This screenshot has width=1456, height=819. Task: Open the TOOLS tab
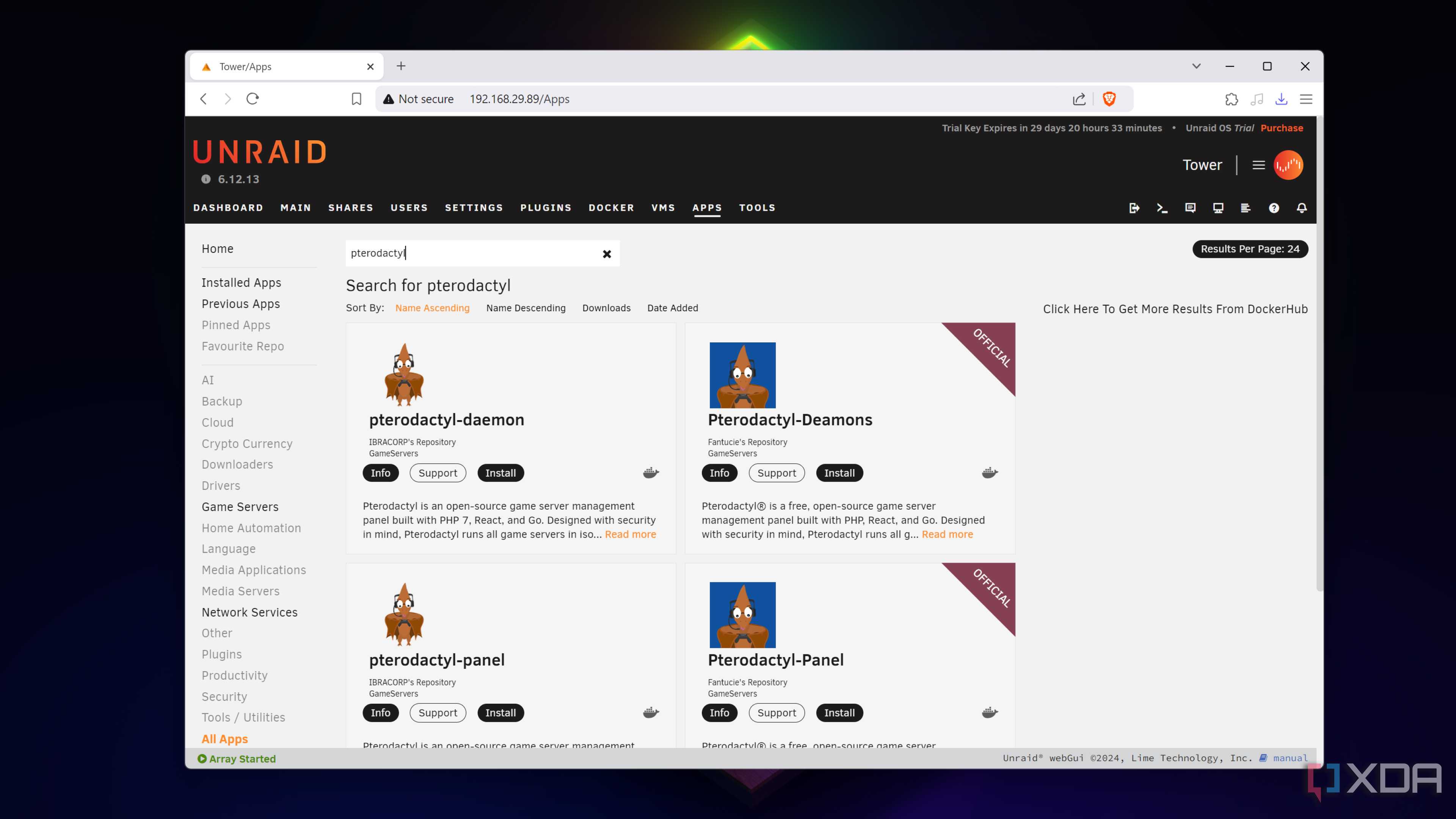tap(757, 208)
